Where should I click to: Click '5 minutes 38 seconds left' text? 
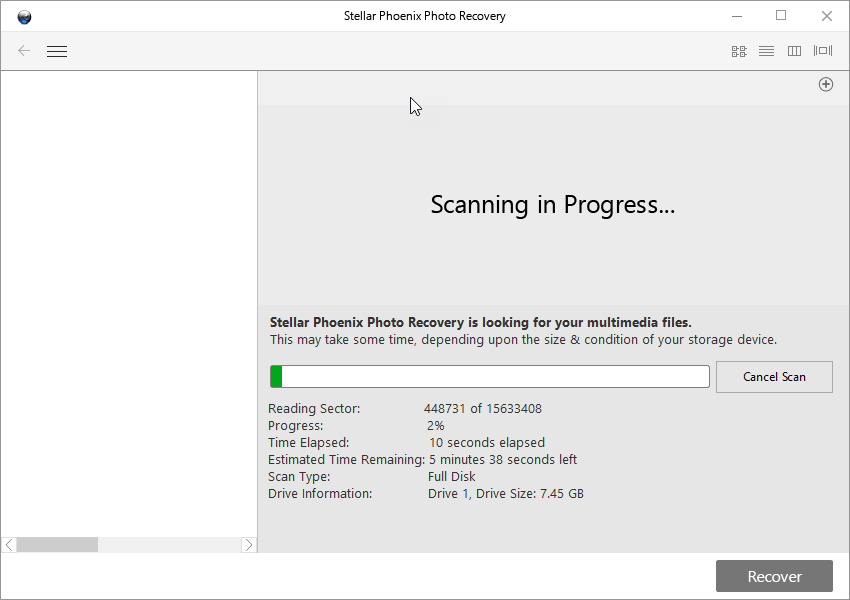click(x=503, y=460)
